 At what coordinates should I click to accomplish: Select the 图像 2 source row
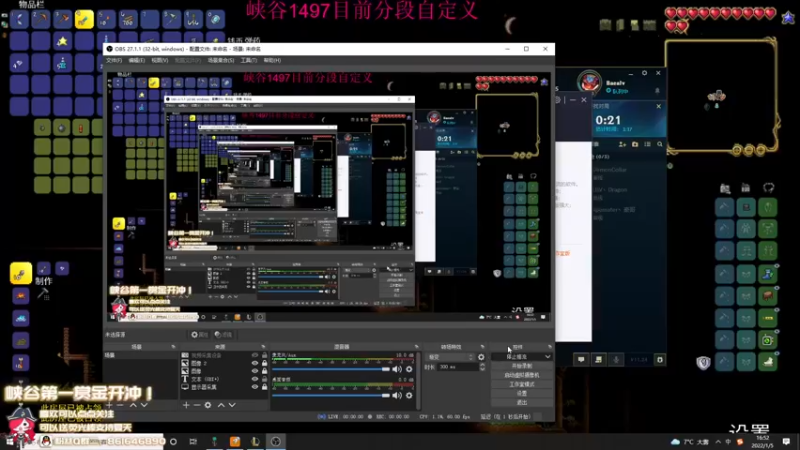[x=223, y=363]
